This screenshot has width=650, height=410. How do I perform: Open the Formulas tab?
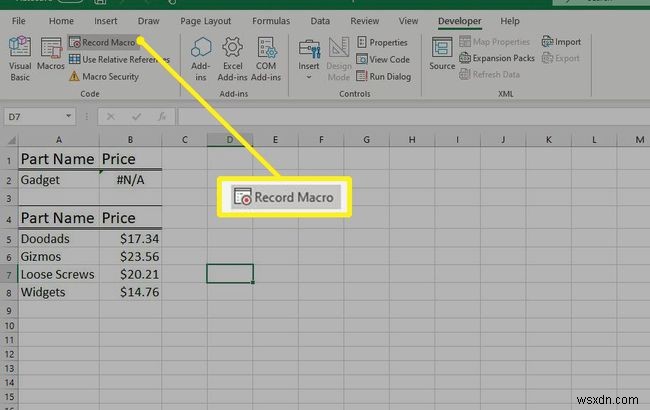(x=271, y=21)
